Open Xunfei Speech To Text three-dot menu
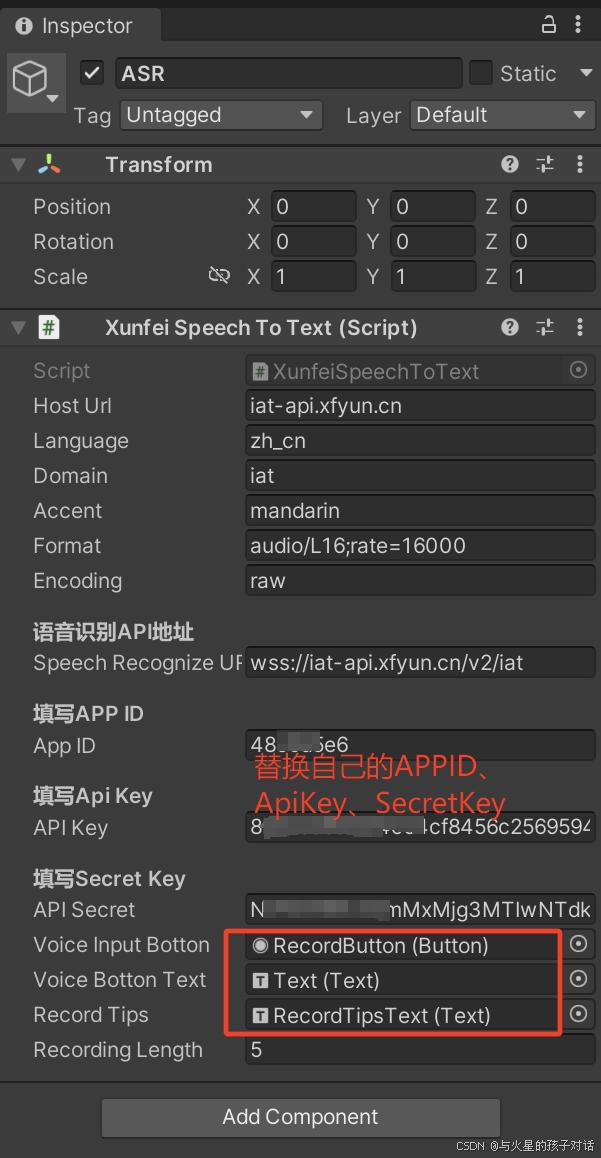The width and height of the screenshot is (601, 1158). pos(580,327)
